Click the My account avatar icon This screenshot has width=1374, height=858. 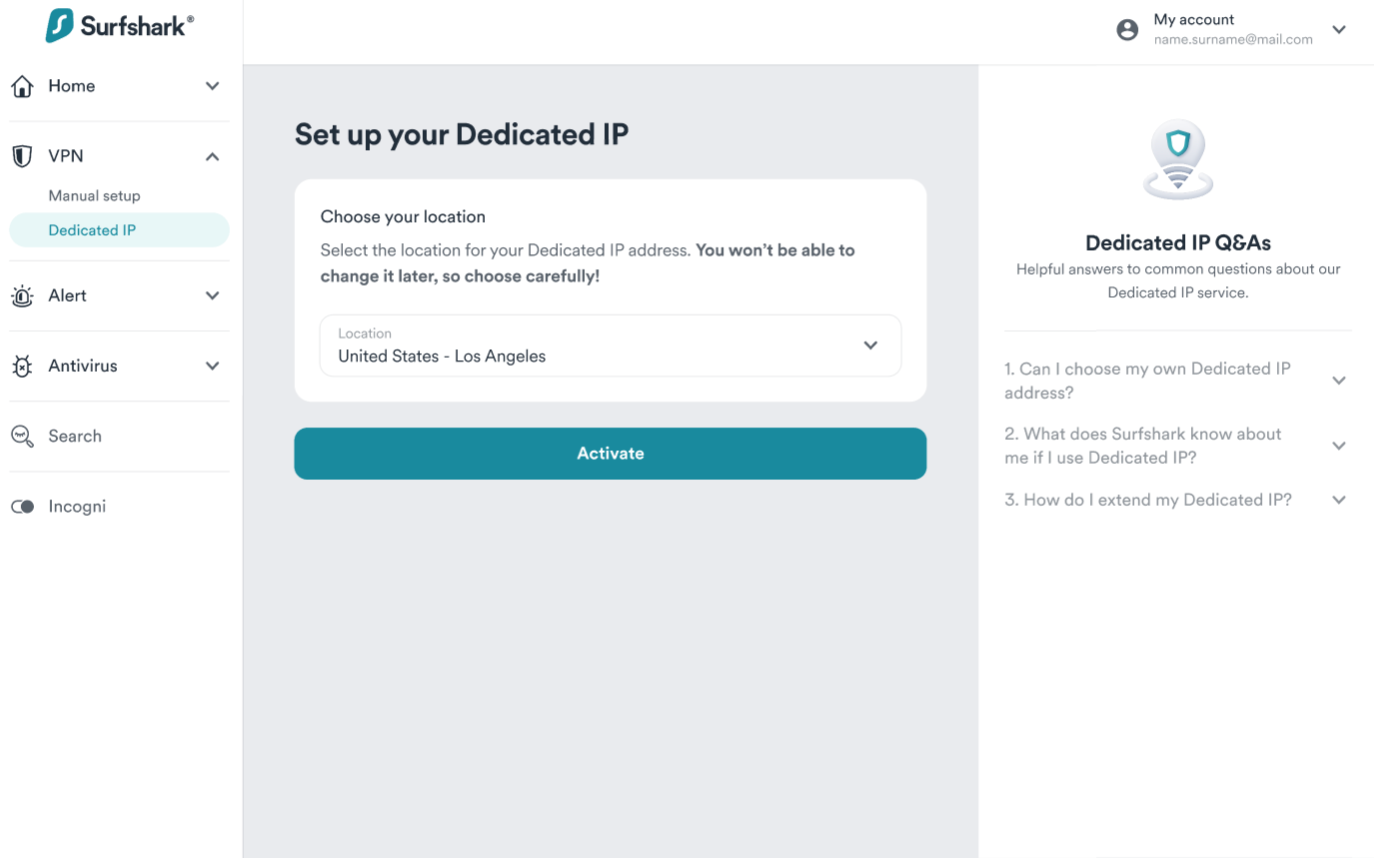pyautogui.click(x=1127, y=30)
